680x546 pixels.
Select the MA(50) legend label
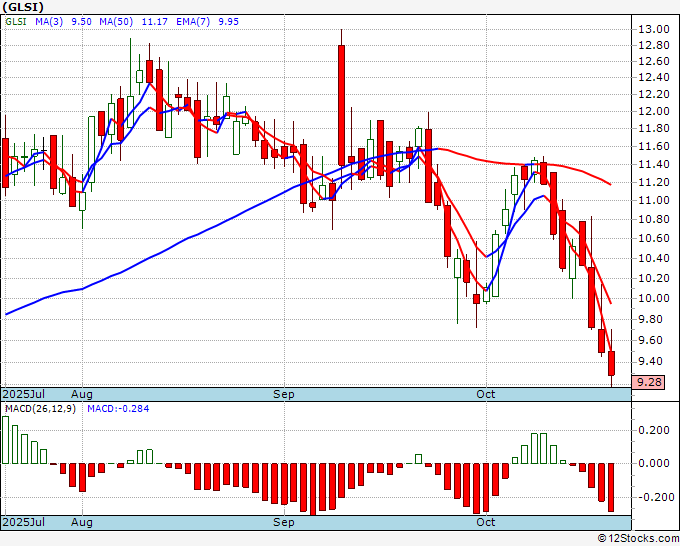[116, 21]
